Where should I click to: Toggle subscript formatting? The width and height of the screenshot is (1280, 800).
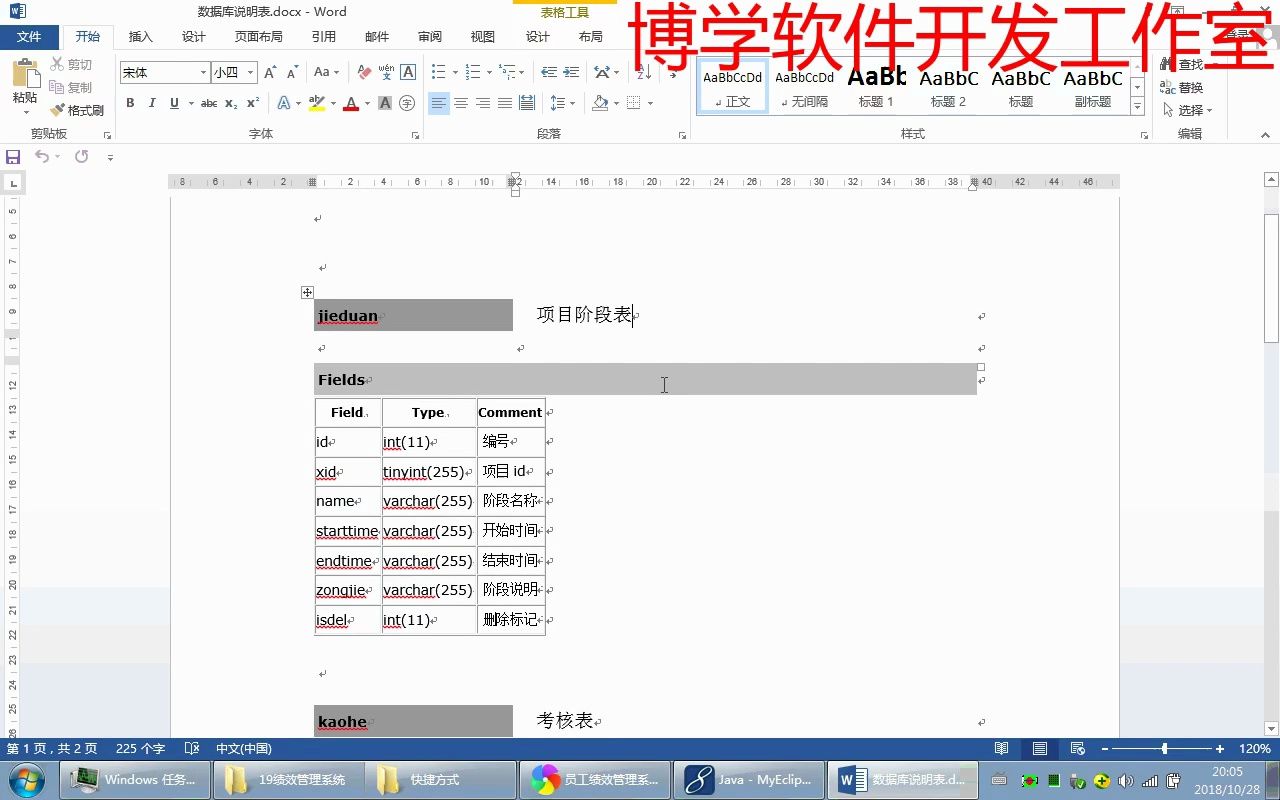coord(231,103)
